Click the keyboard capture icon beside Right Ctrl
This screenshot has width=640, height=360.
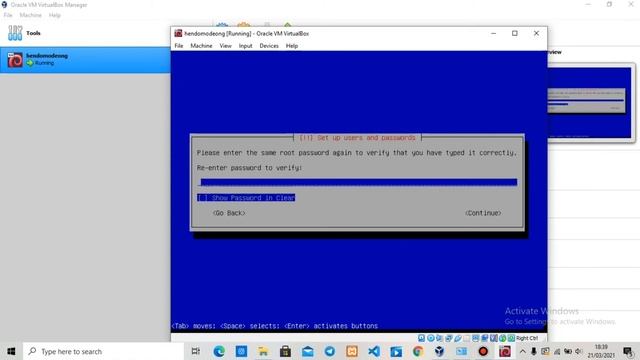(511, 338)
